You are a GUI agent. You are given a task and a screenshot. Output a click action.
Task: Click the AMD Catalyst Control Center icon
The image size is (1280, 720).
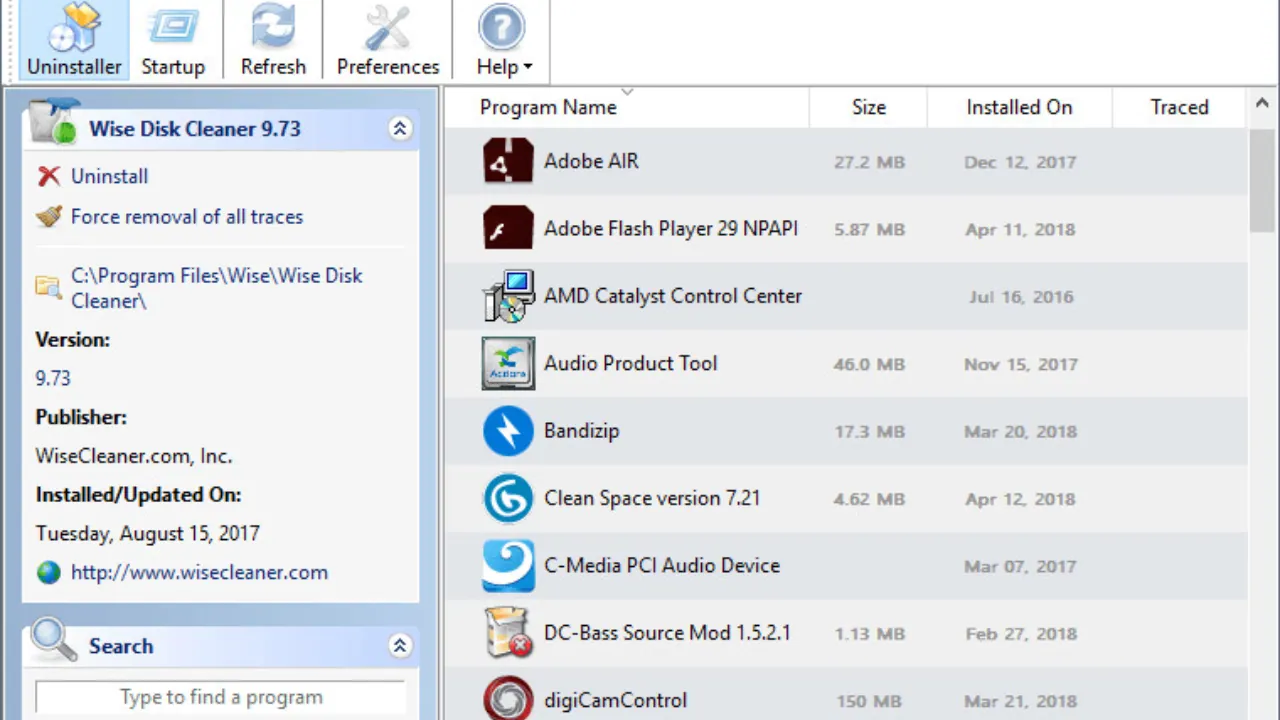click(x=508, y=296)
